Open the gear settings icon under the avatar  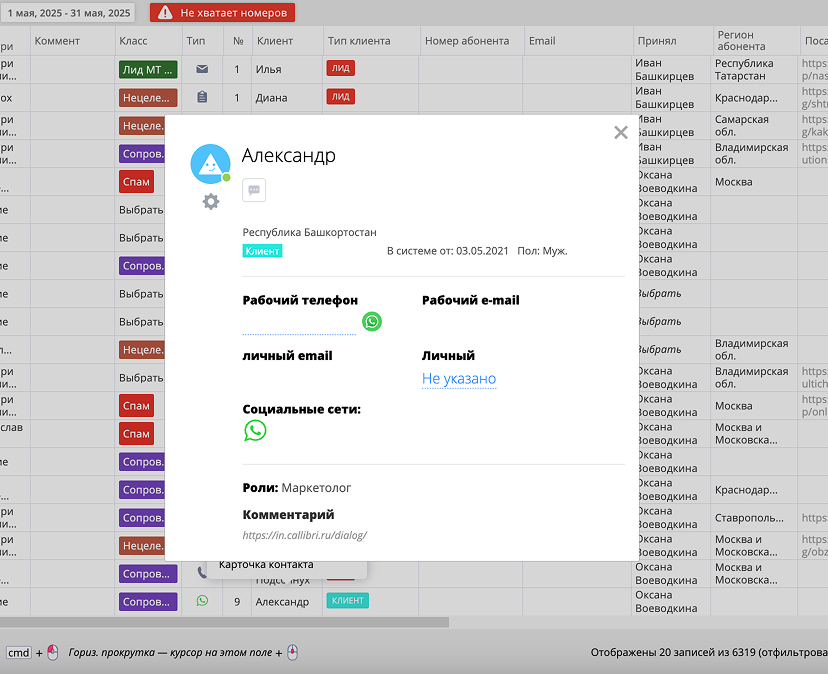pyautogui.click(x=211, y=201)
